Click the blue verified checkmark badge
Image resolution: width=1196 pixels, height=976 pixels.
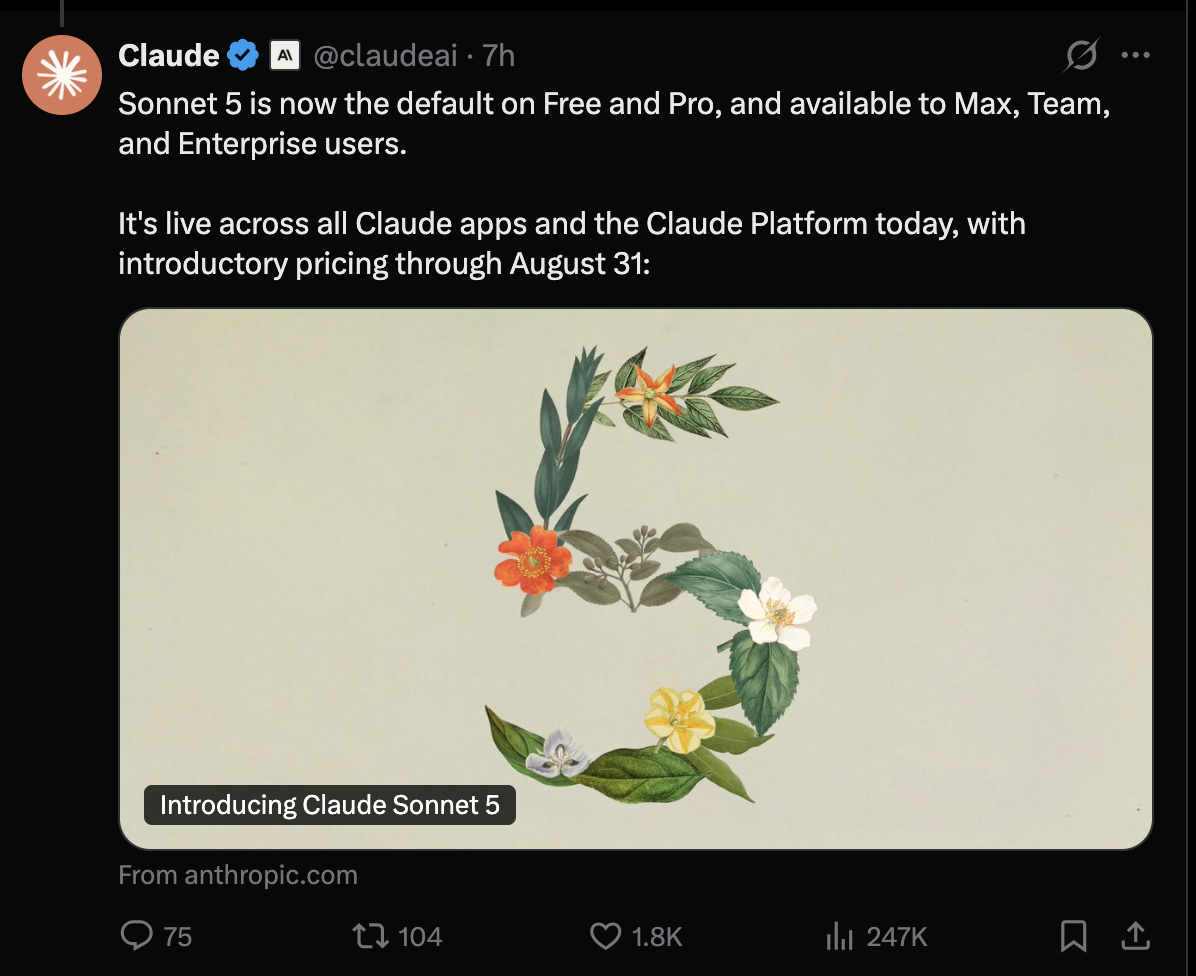(243, 55)
